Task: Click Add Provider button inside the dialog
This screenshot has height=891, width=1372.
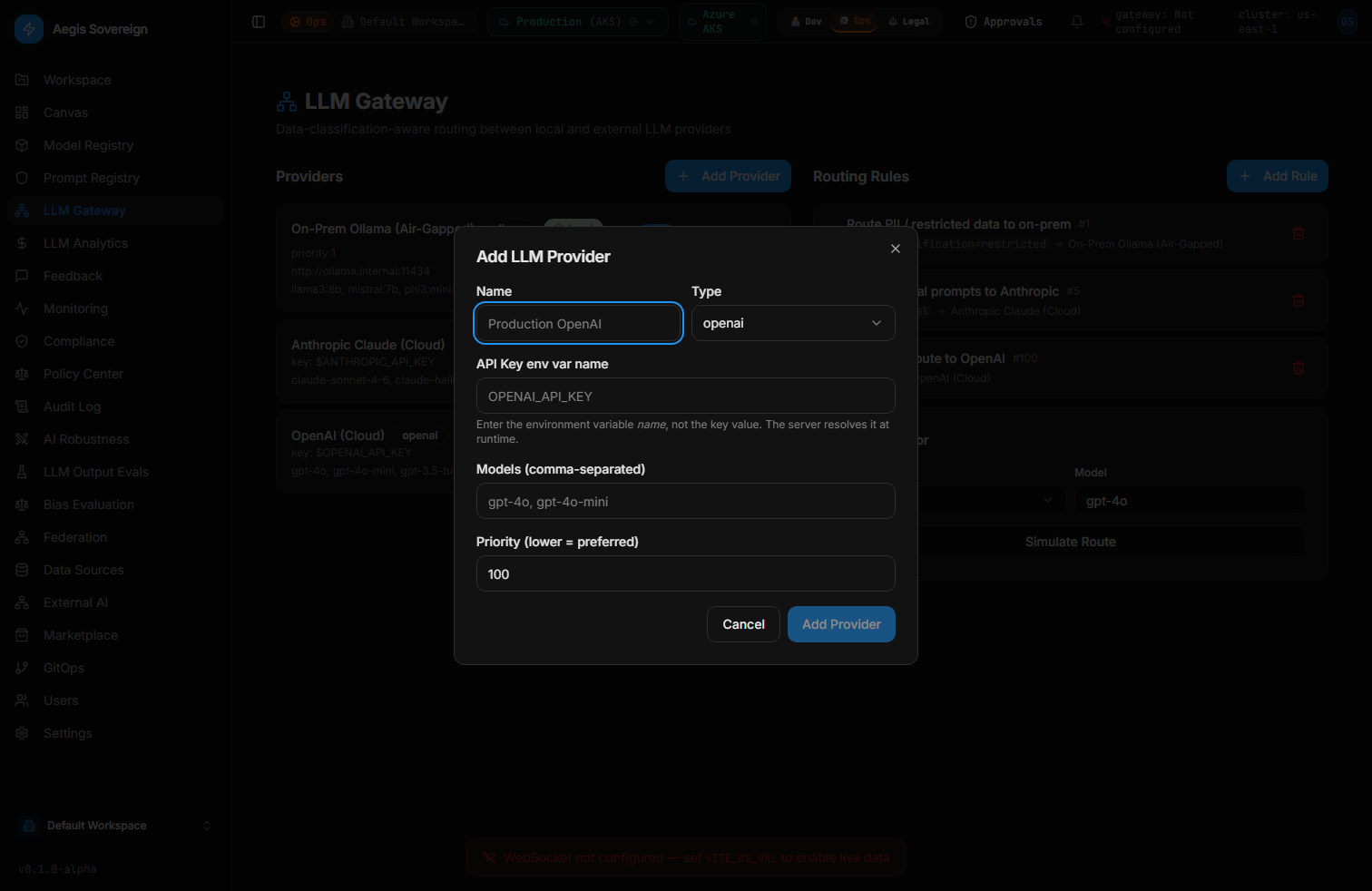Action: (841, 624)
